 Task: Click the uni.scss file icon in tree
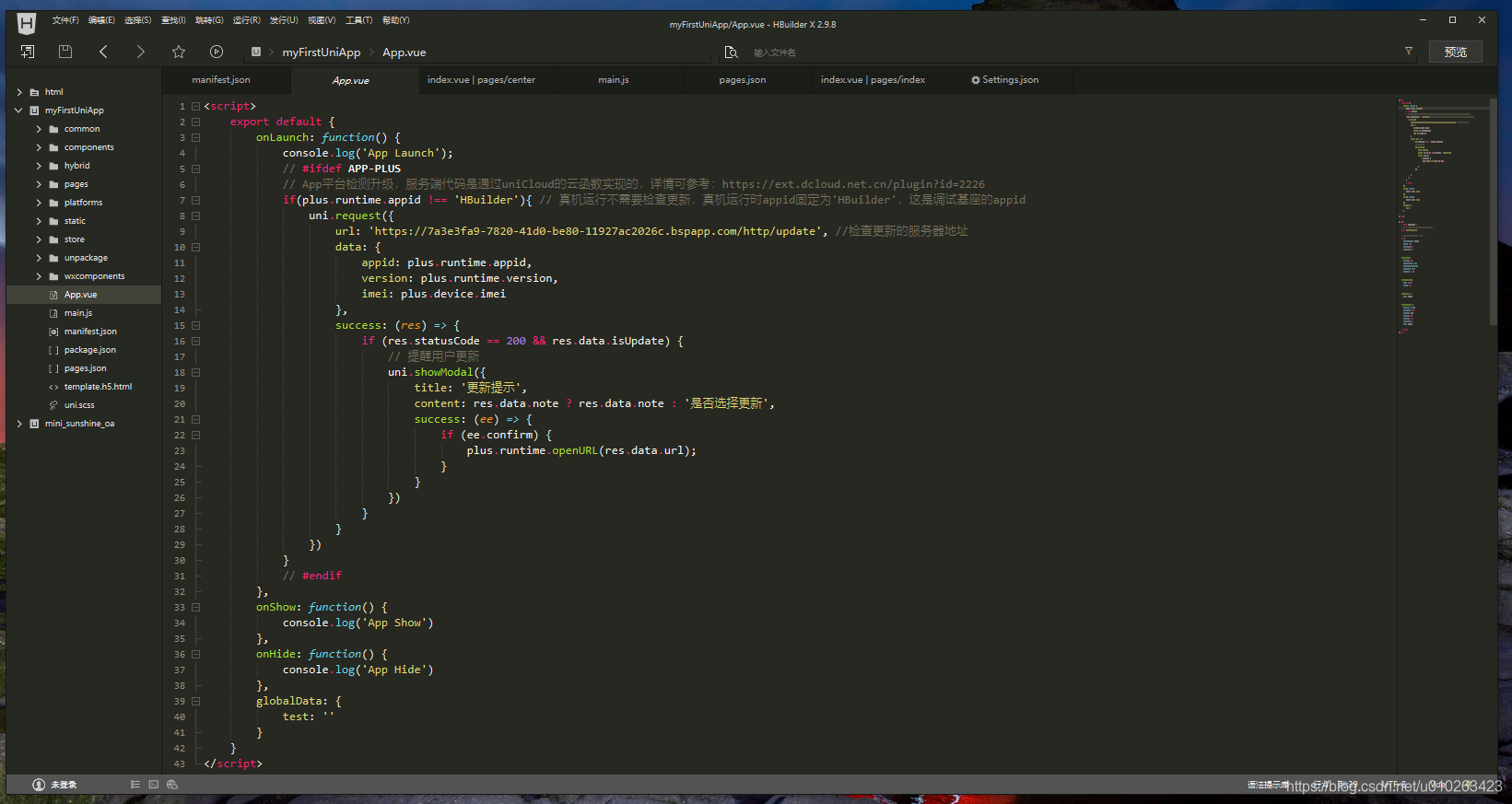[x=53, y=405]
